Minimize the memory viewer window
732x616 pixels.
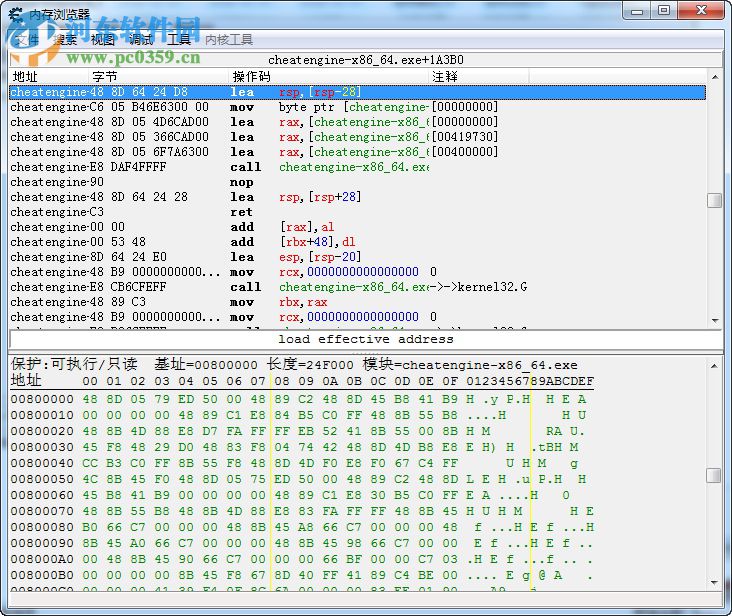coord(636,11)
